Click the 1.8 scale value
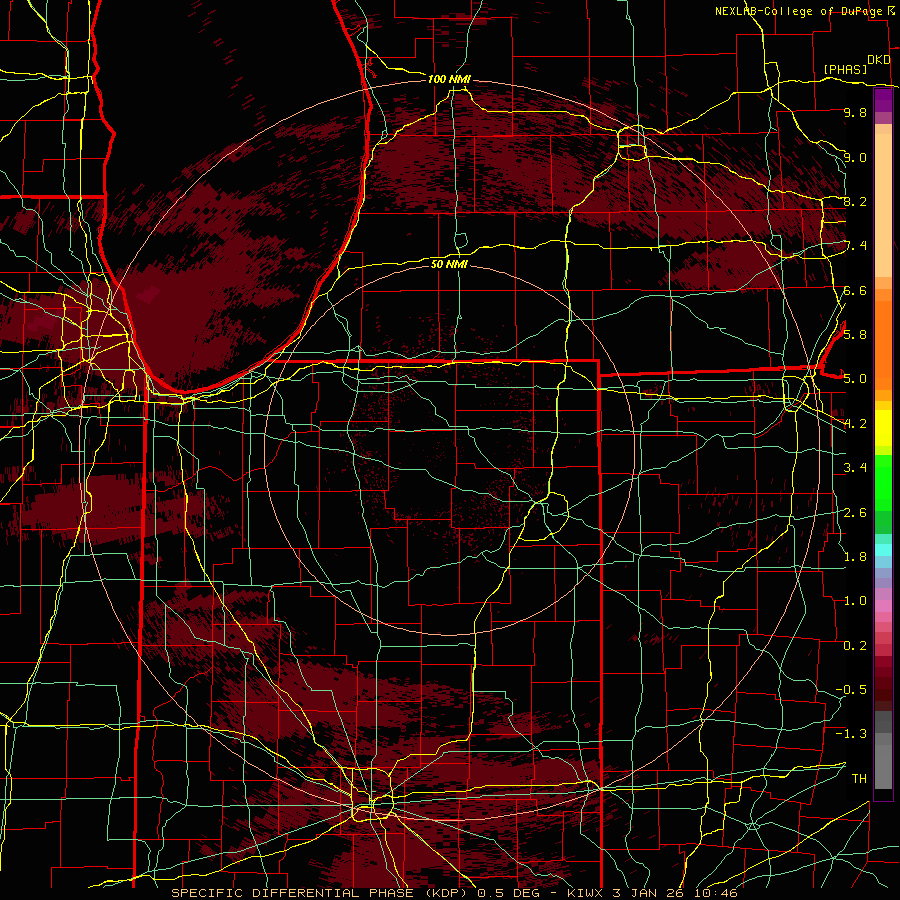 click(x=855, y=556)
